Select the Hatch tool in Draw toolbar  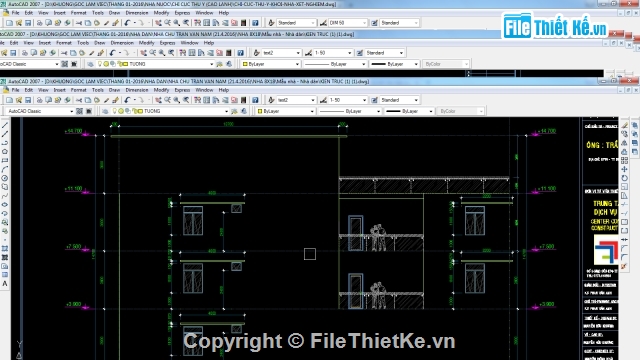(x=5, y=249)
